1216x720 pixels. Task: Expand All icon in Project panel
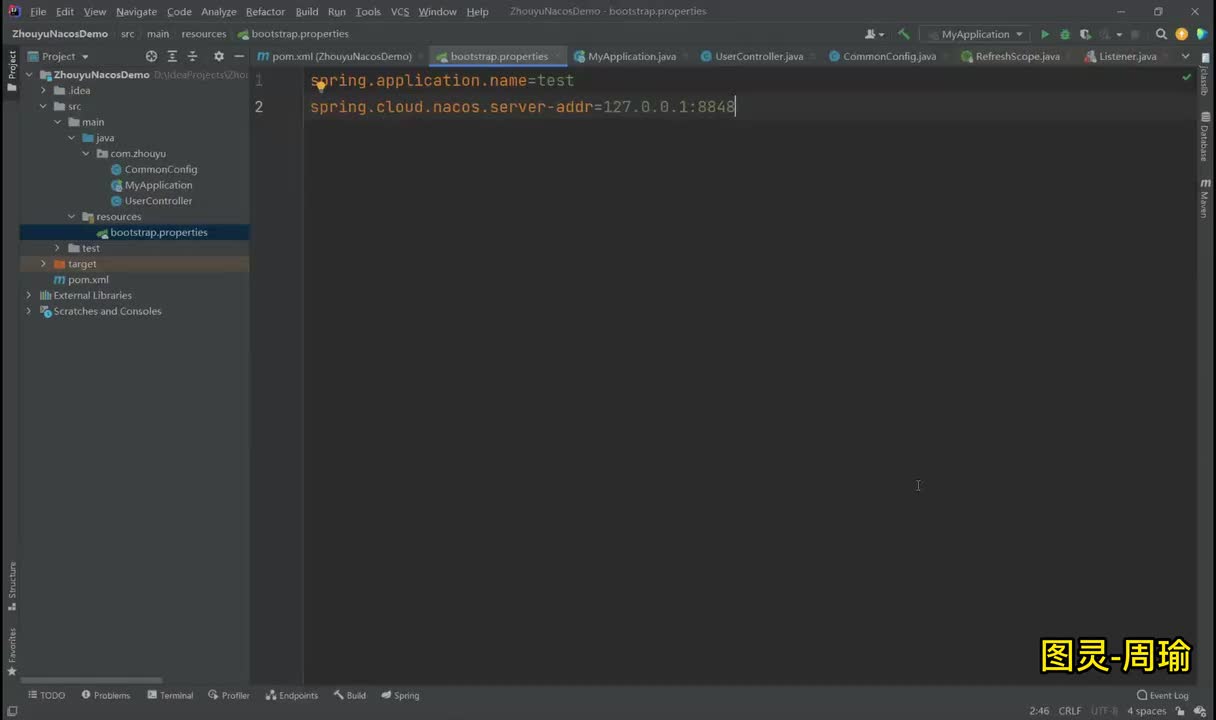(172, 56)
